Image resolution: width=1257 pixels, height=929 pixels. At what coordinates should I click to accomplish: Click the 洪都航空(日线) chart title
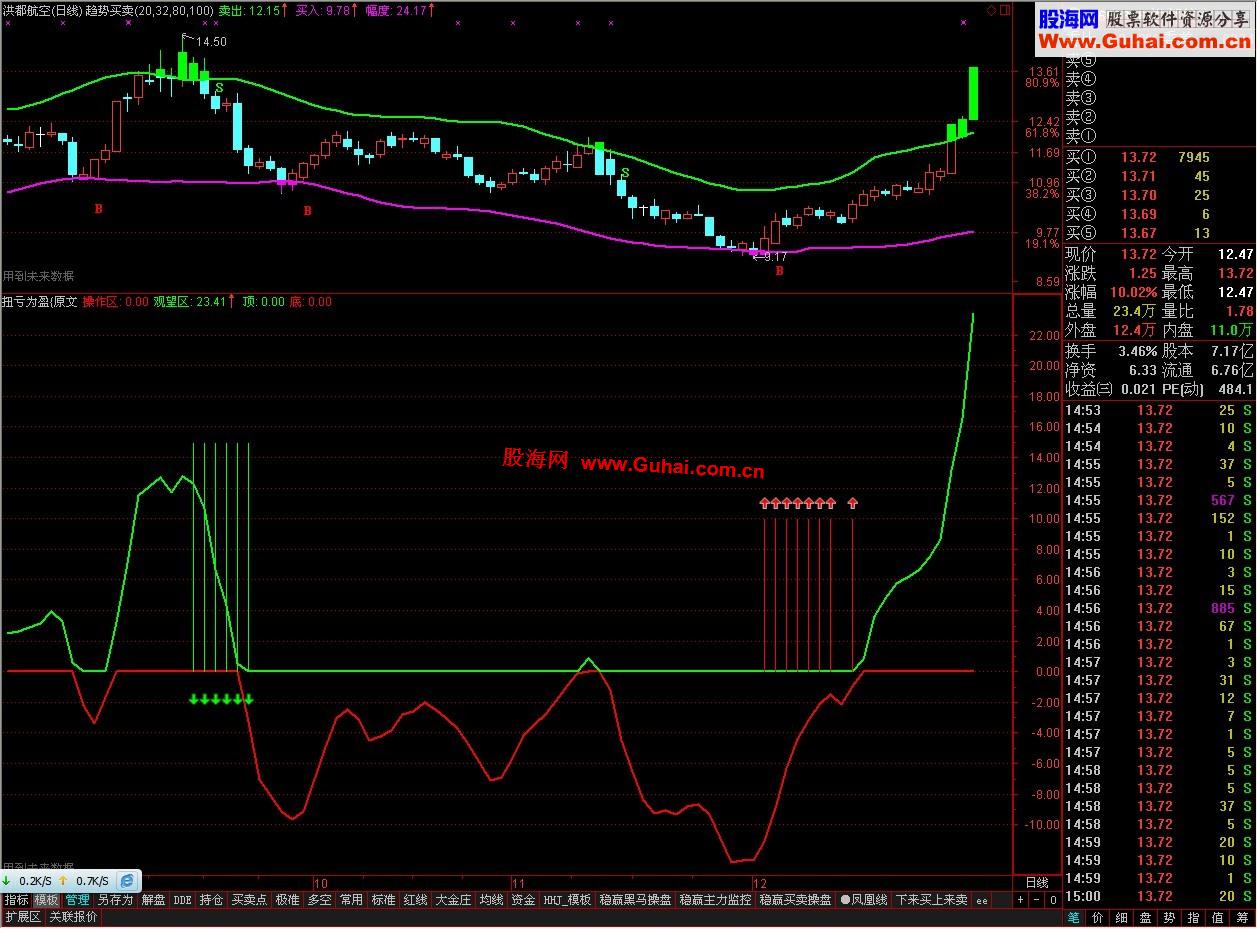tap(43, 11)
